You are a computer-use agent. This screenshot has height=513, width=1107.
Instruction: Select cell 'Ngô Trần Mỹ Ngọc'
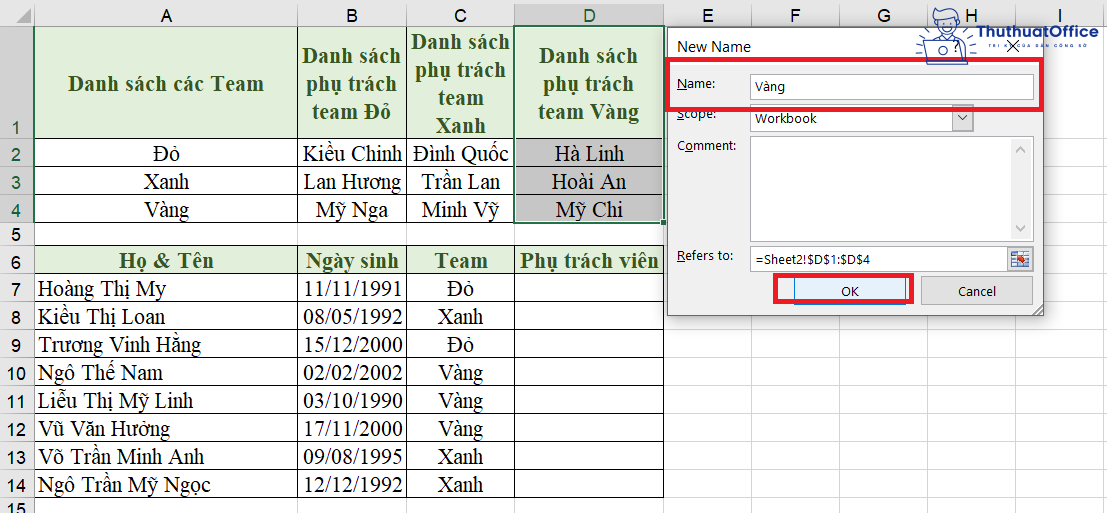point(166,484)
